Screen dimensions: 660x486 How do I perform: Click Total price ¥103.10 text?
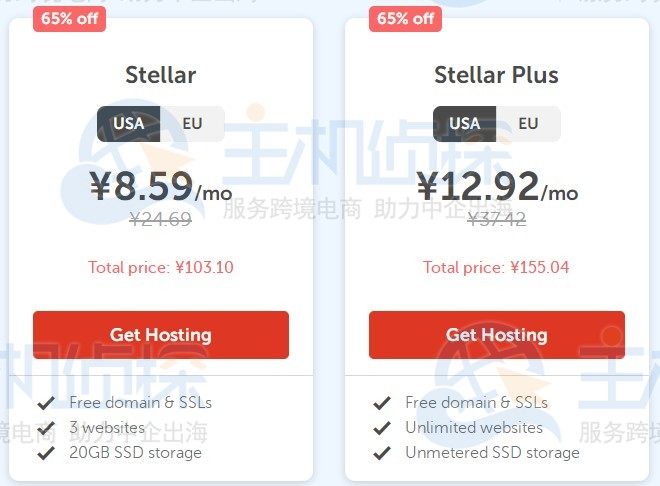[161, 267]
